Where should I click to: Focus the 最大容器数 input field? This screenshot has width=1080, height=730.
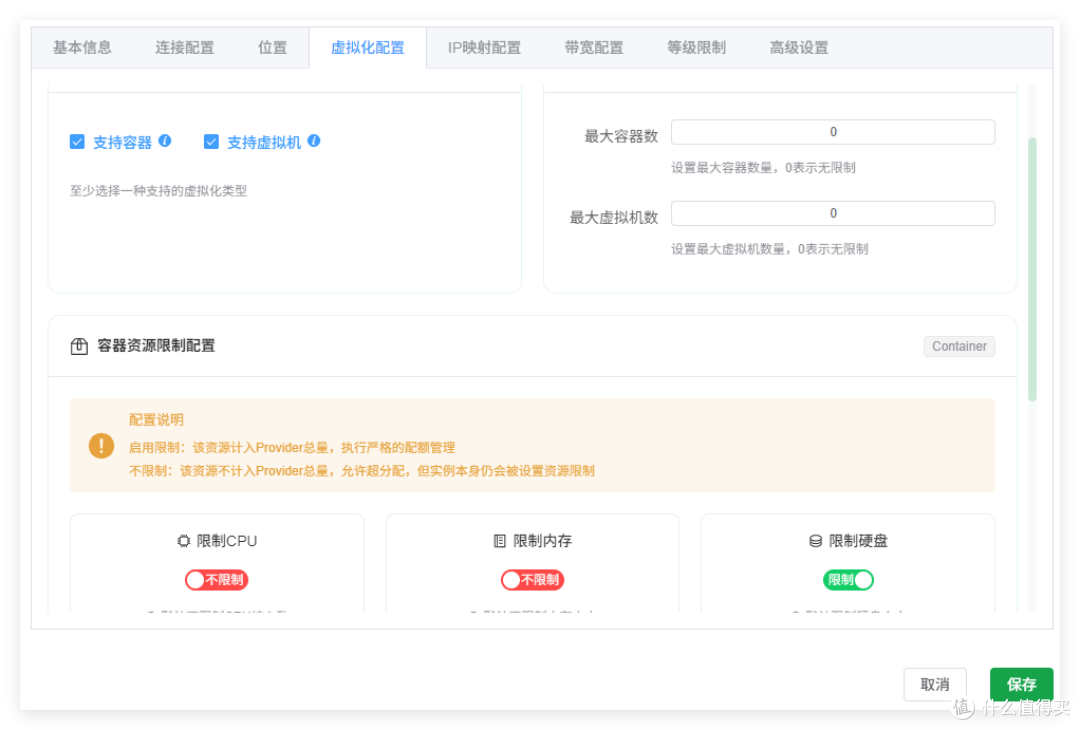point(833,132)
